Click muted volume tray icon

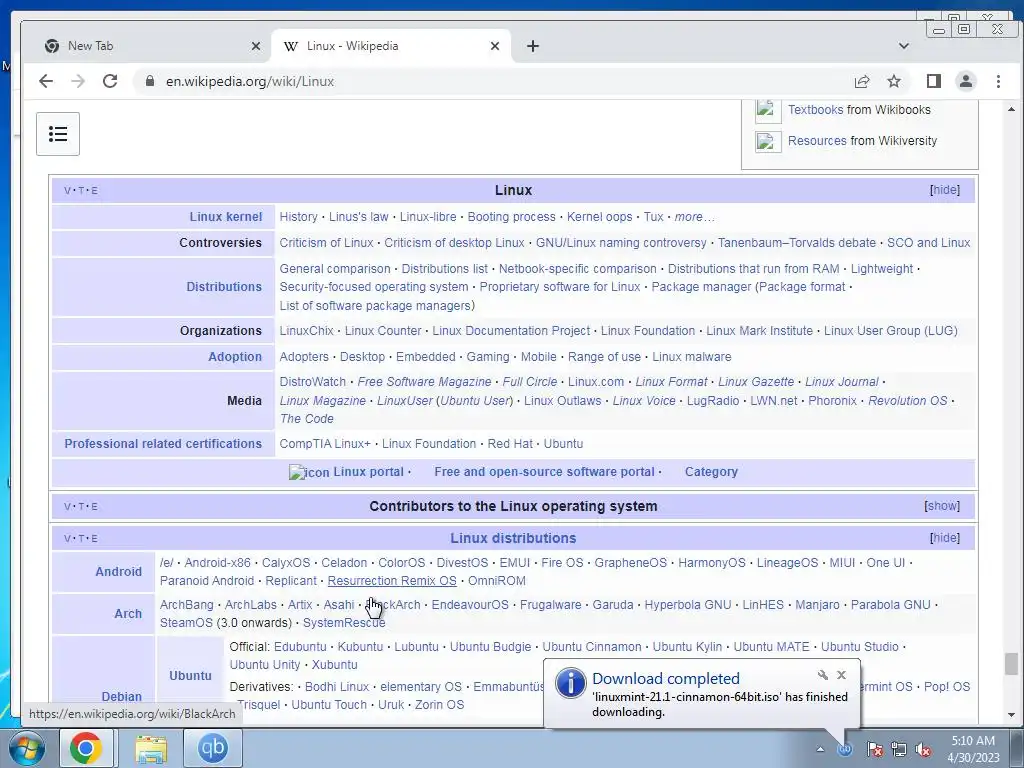point(923,749)
